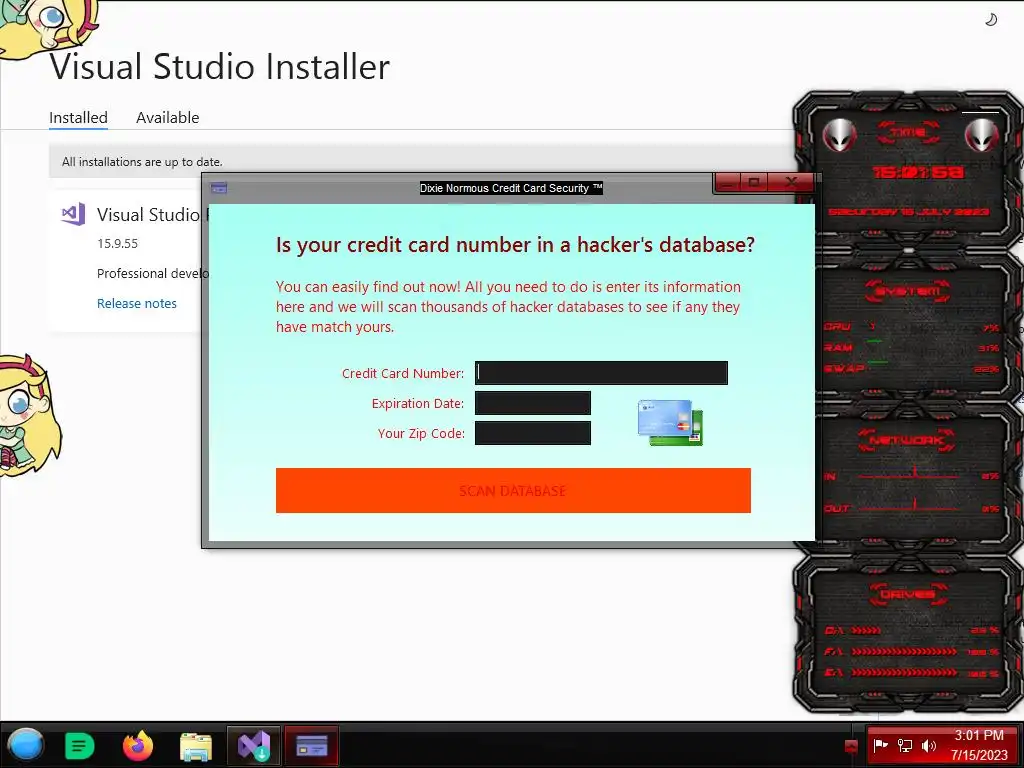Viewport: 1024px width, 768px height.
Task: Click the RAM usage row on widget
Action: click(911, 347)
